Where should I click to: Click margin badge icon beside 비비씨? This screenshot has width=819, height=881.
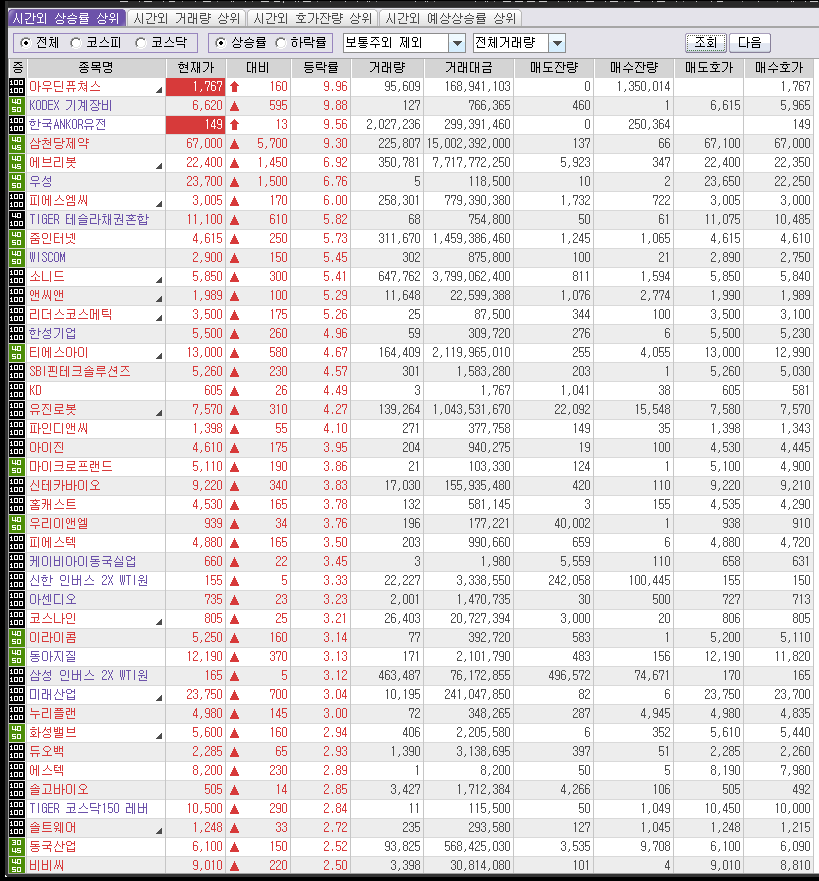coord(16,865)
